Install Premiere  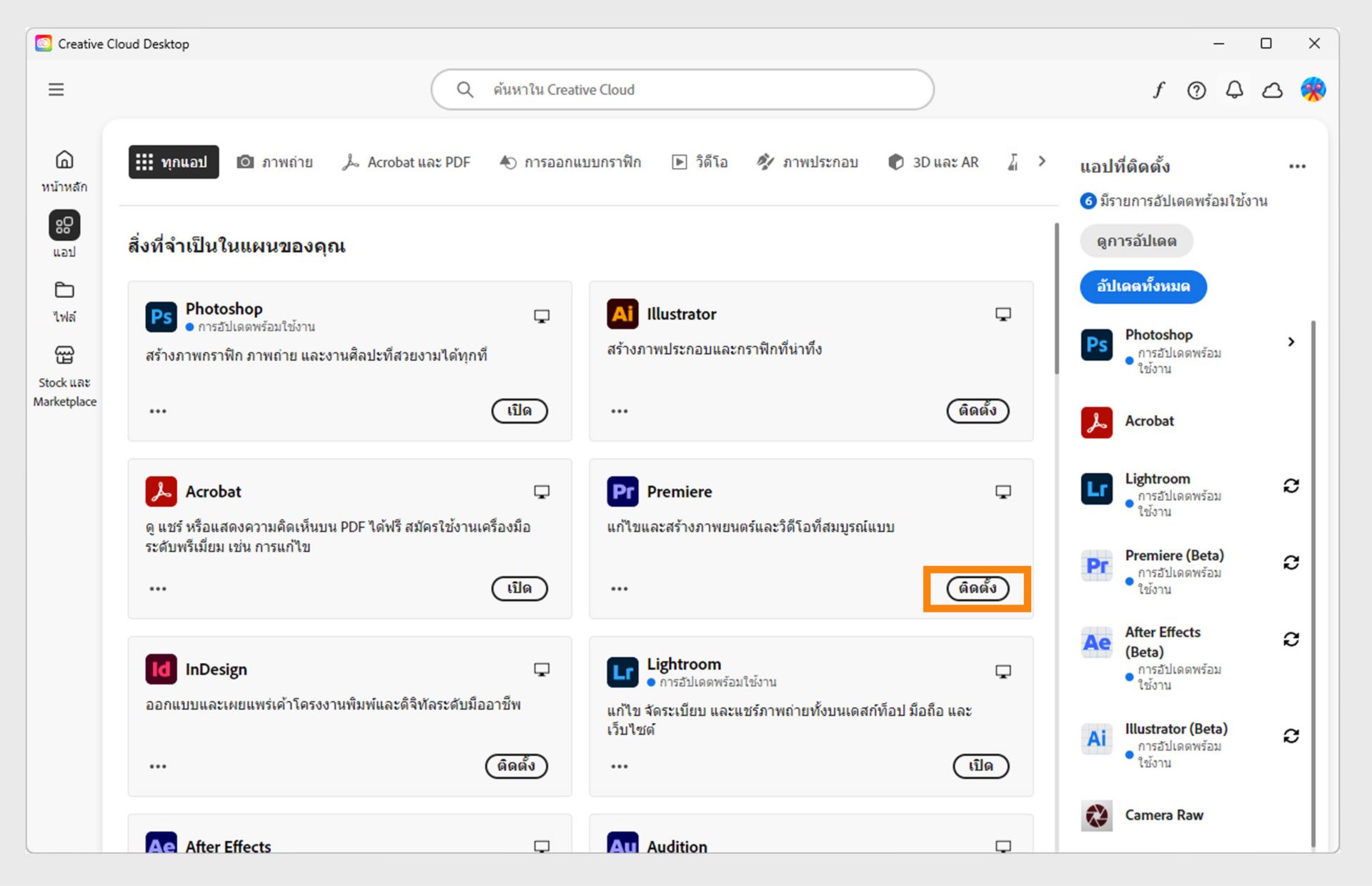pos(978,589)
